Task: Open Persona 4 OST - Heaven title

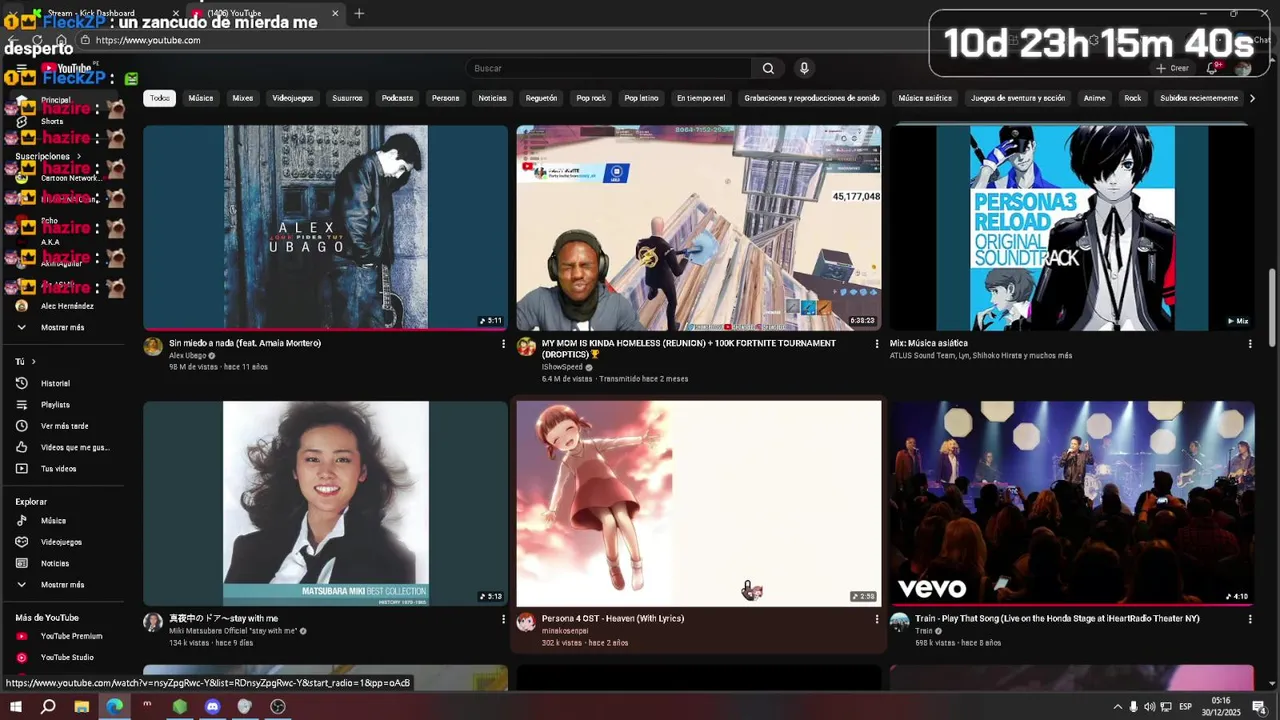Action: tap(613, 618)
